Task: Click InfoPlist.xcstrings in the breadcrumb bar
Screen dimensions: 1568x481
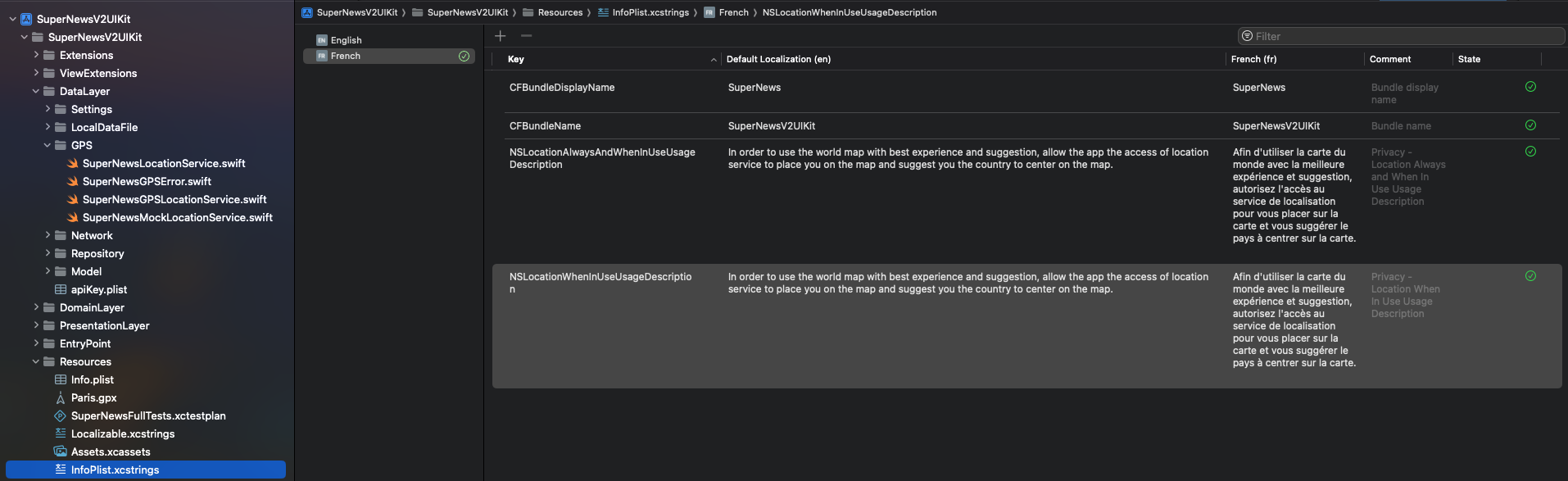Action: 650,12
